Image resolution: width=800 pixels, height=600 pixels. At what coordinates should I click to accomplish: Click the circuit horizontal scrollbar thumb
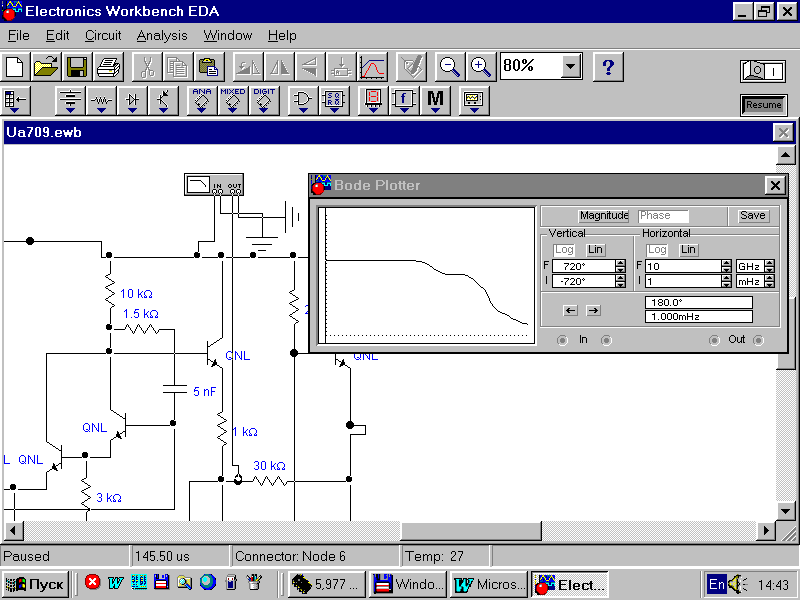(x=470, y=531)
